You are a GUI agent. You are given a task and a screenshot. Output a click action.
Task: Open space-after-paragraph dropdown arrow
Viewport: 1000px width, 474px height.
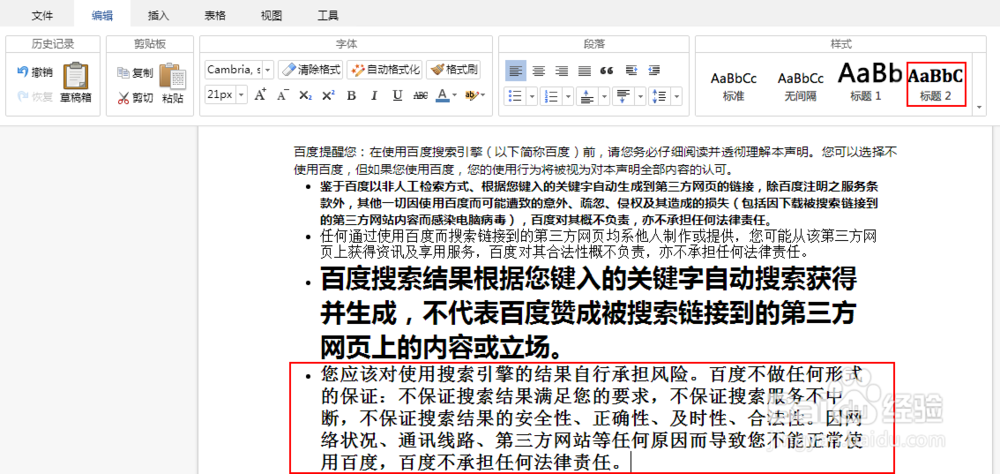click(x=640, y=96)
